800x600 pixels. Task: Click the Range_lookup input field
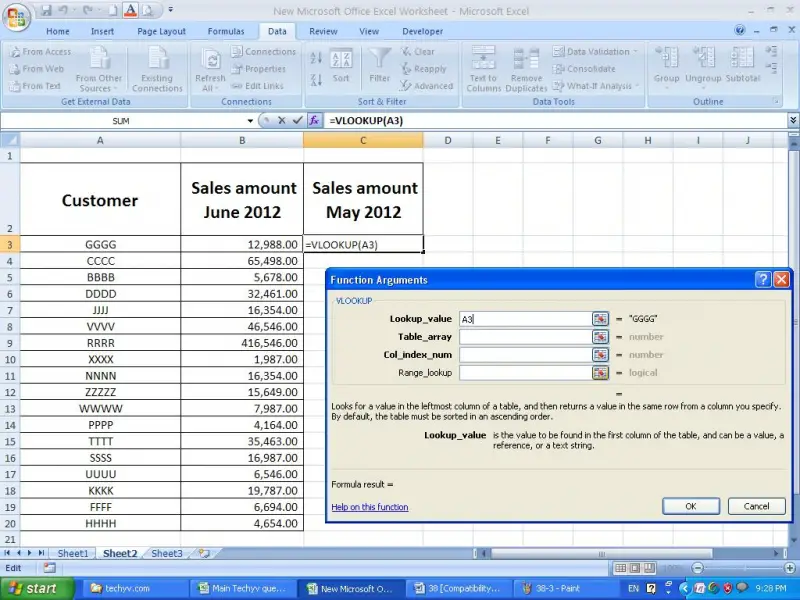tap(526, 373)
